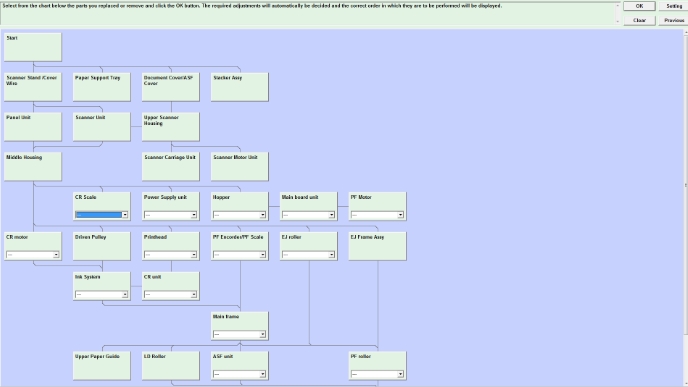688x387 pixels.
Task: Expand the Main board unit dropdown
Action: tap(308, 215)
